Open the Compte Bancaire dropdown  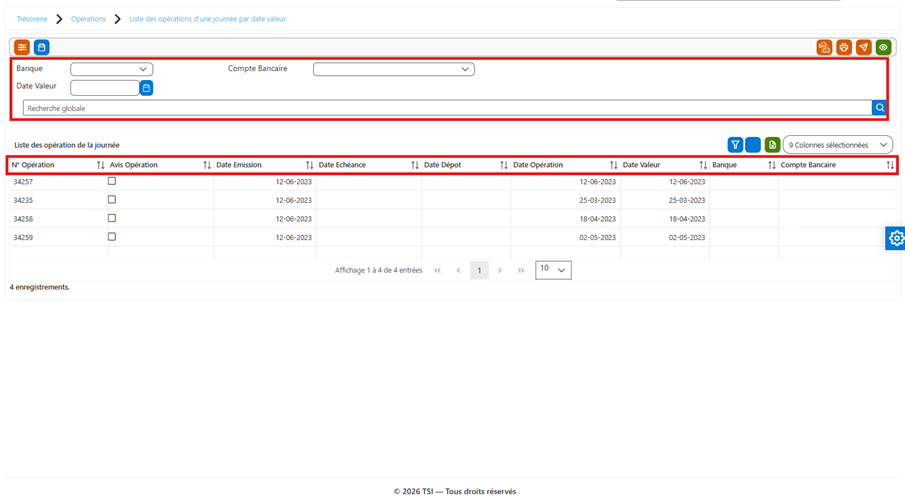(x=394, y=69)
